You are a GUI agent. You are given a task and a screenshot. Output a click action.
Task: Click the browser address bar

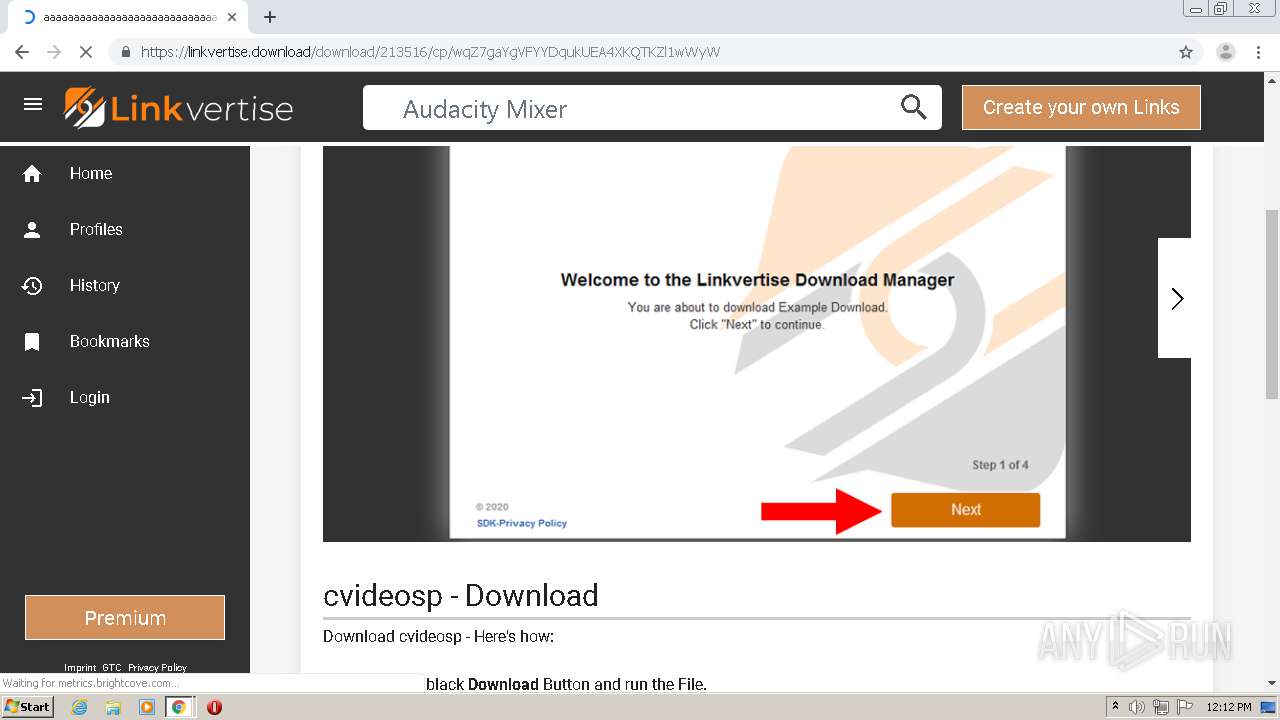click(640, 52)
